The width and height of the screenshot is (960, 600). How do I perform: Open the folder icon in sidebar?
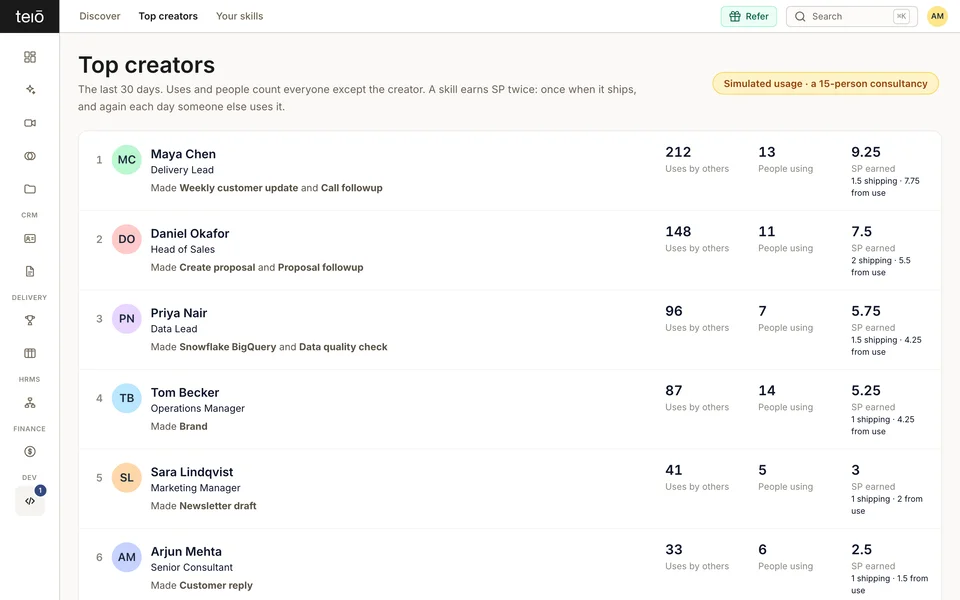pos(29,189)
